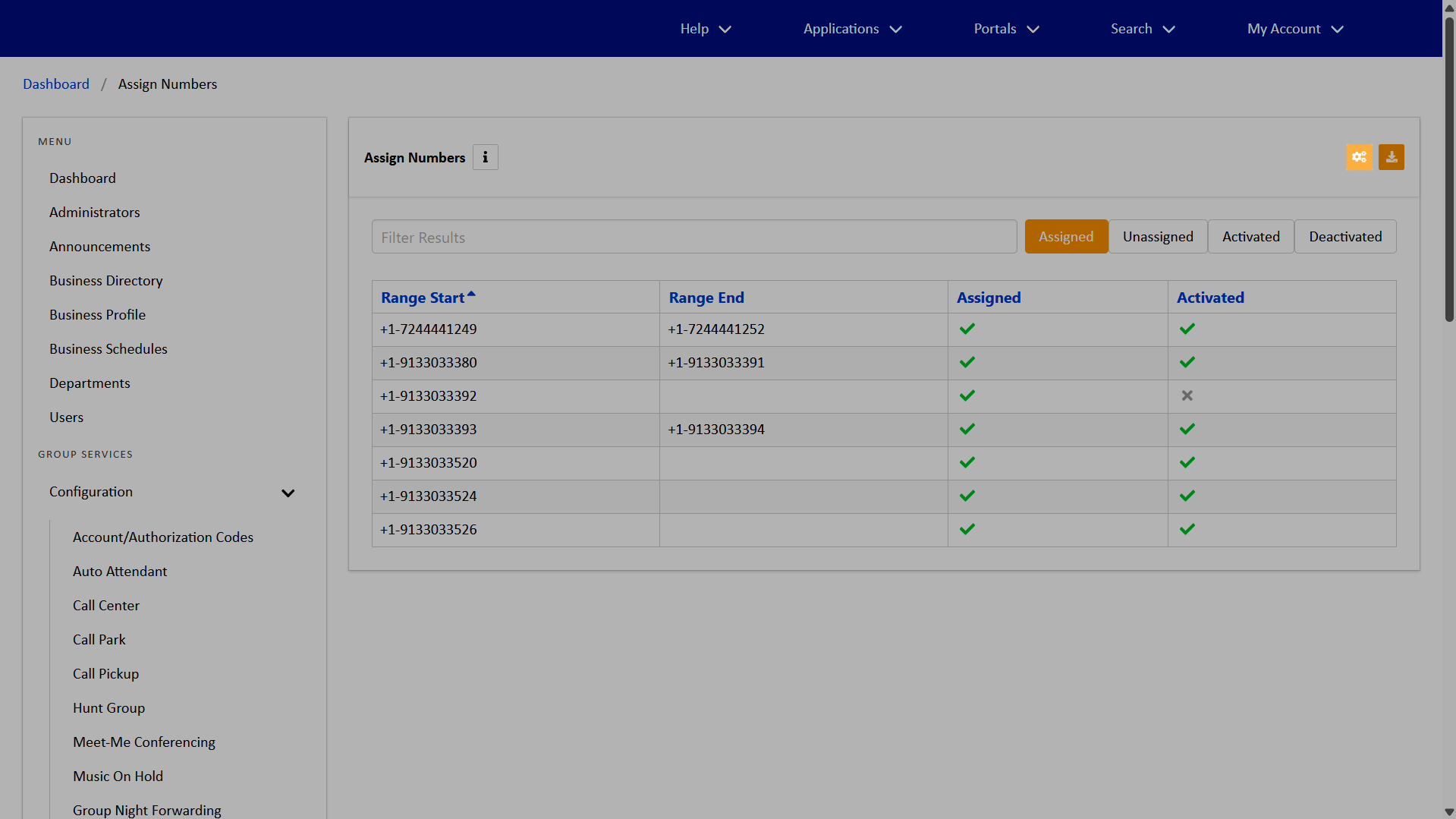
Task: Click the info icon beside Assign Numbers
Action: point(485,157)
